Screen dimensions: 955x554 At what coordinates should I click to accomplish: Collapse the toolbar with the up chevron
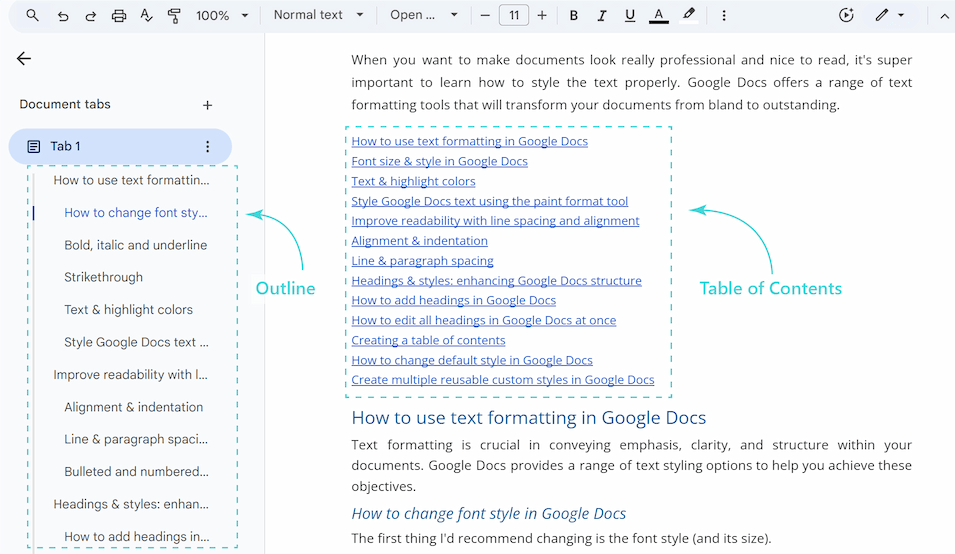(x=944, y=16)
